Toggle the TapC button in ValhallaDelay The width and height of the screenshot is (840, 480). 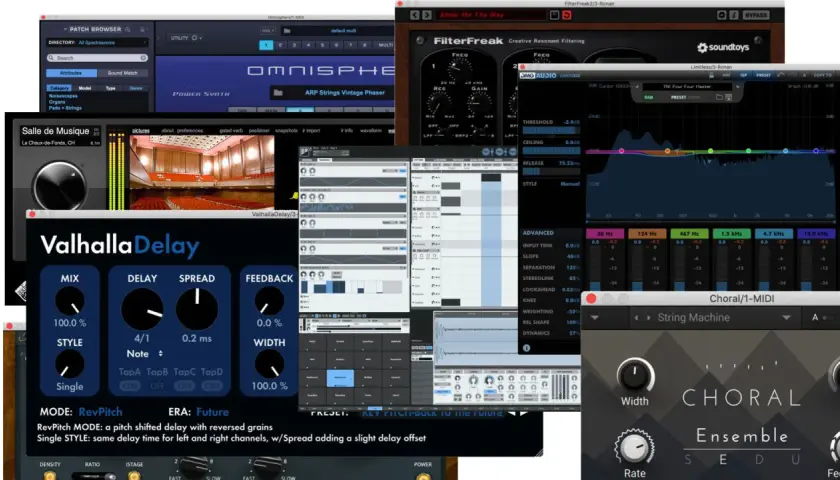184,385
